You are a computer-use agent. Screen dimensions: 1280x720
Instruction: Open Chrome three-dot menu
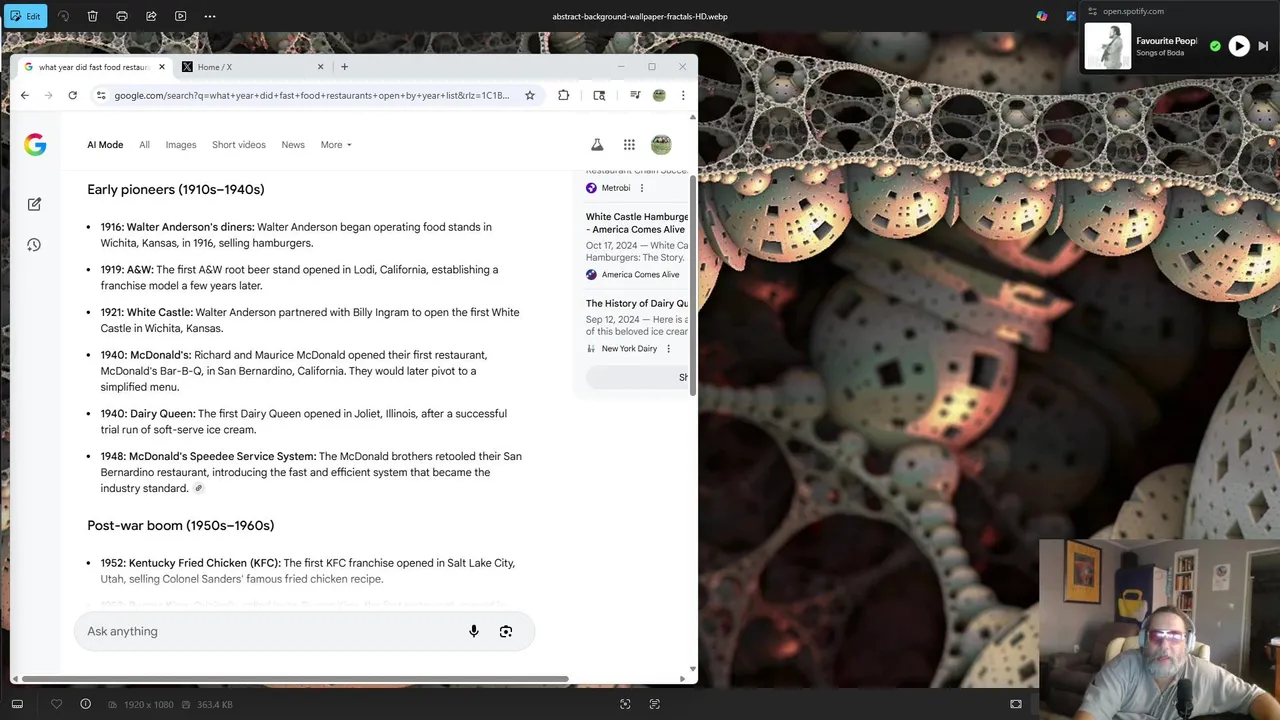(x=683, y=95)
